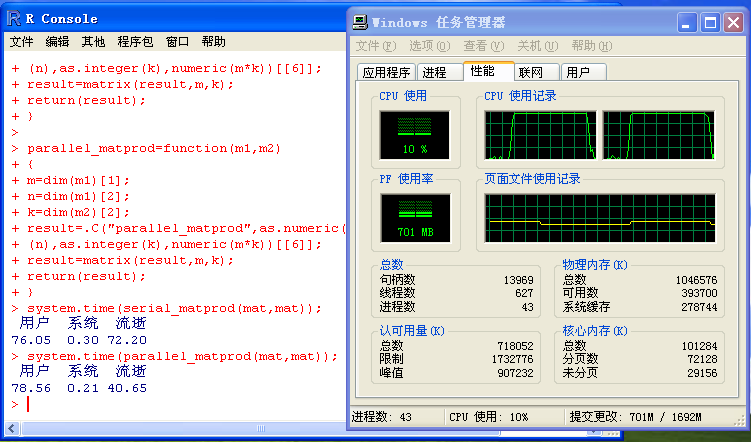Open the 编辑 menu in R Console
Screen dimensions: 751x442
coord(58,42)
